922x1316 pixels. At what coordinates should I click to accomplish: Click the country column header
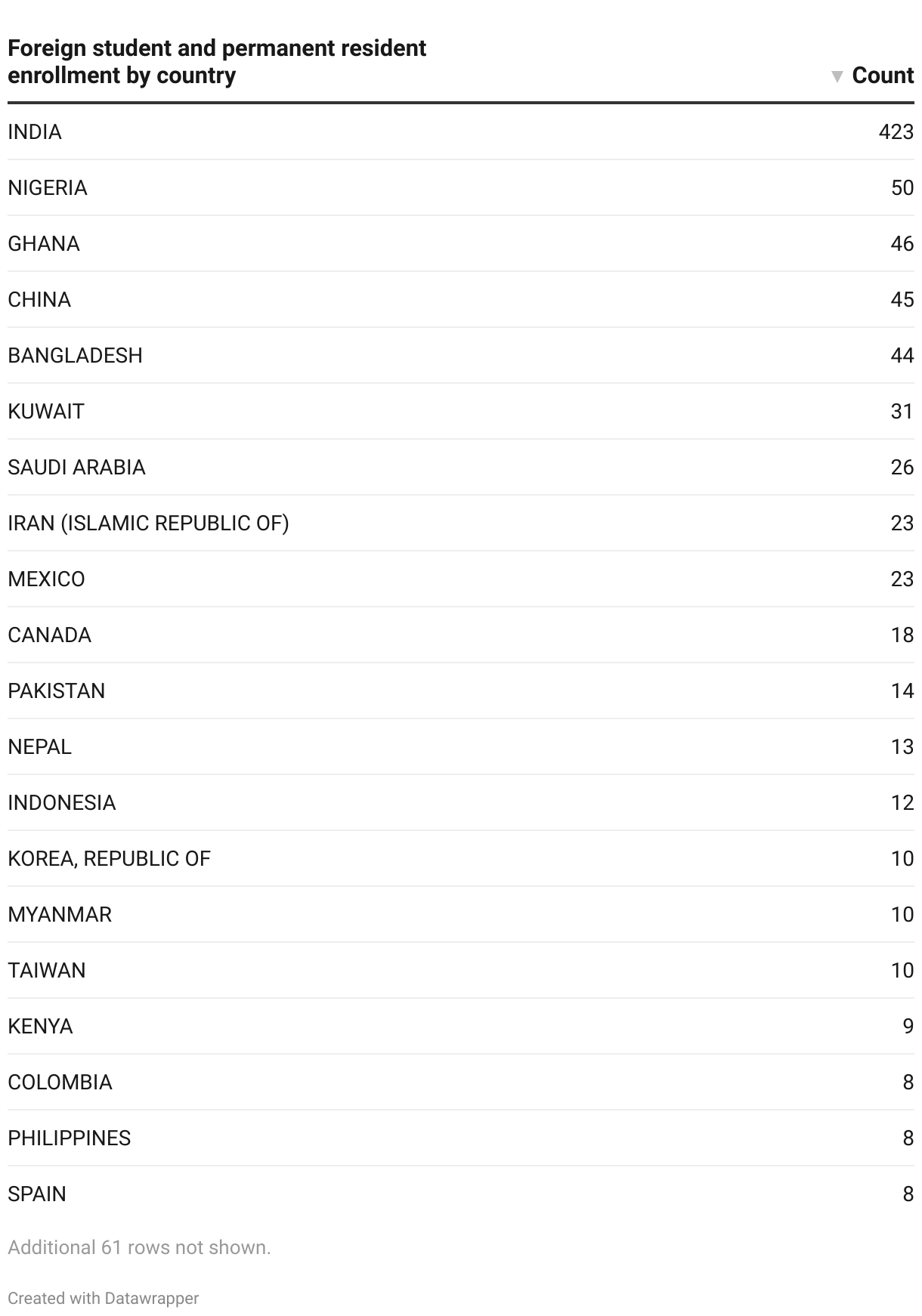(217, 62)
